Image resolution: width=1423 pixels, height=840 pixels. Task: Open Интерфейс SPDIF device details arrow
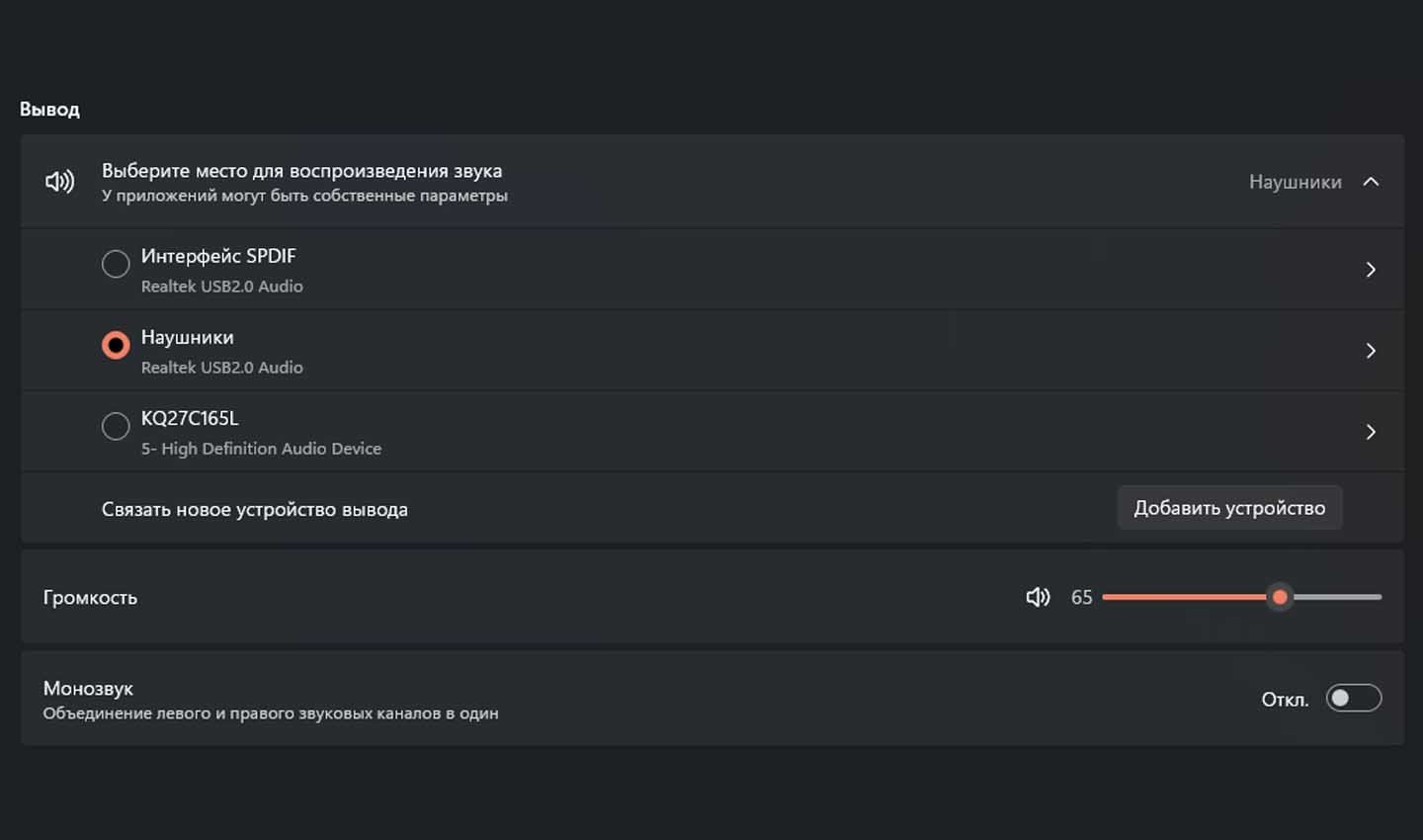pos(1371,270)
